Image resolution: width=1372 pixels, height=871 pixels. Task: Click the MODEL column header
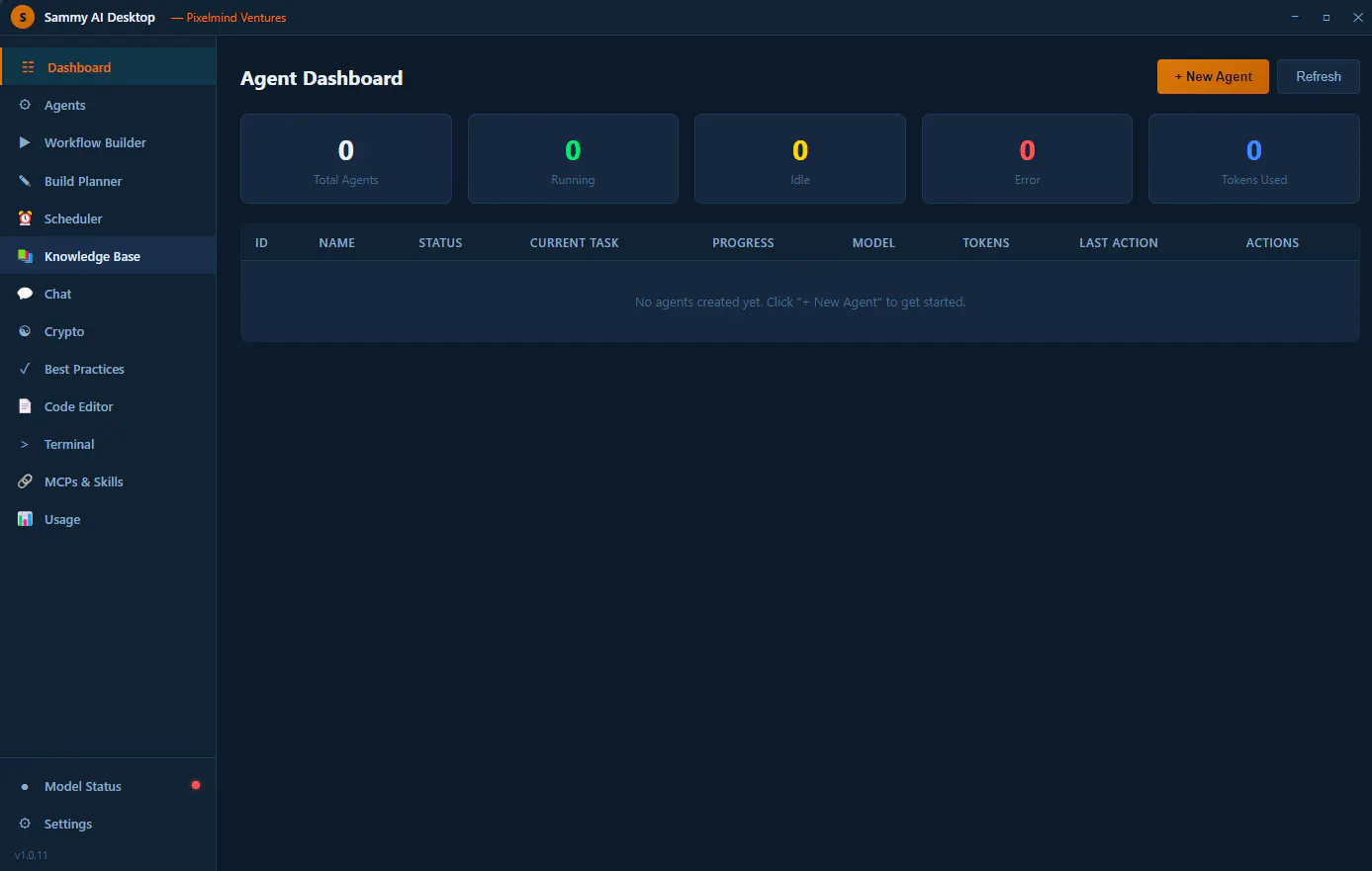[x=873, y=242]
